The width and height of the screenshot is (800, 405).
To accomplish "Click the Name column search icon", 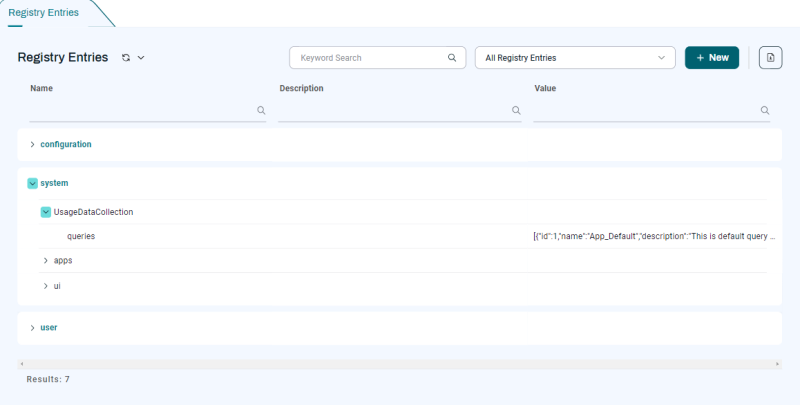I will [261, 111].
